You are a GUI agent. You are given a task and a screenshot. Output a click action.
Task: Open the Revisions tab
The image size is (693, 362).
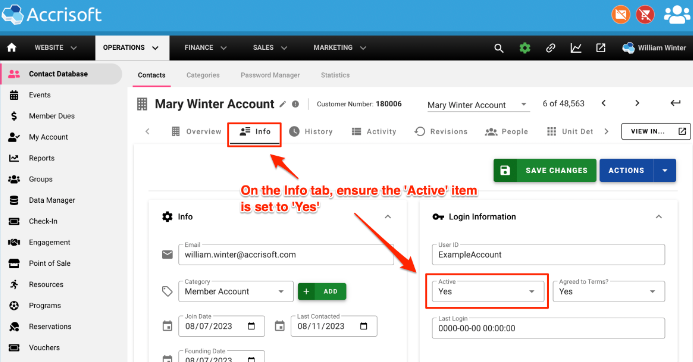[x=441, y=131]
